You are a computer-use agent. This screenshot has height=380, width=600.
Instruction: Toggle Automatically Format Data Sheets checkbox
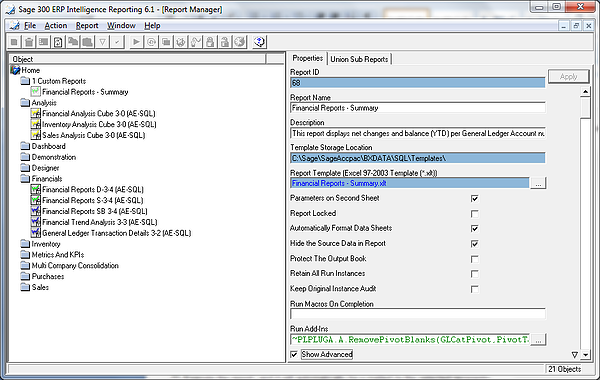click(x=474, y=228)
